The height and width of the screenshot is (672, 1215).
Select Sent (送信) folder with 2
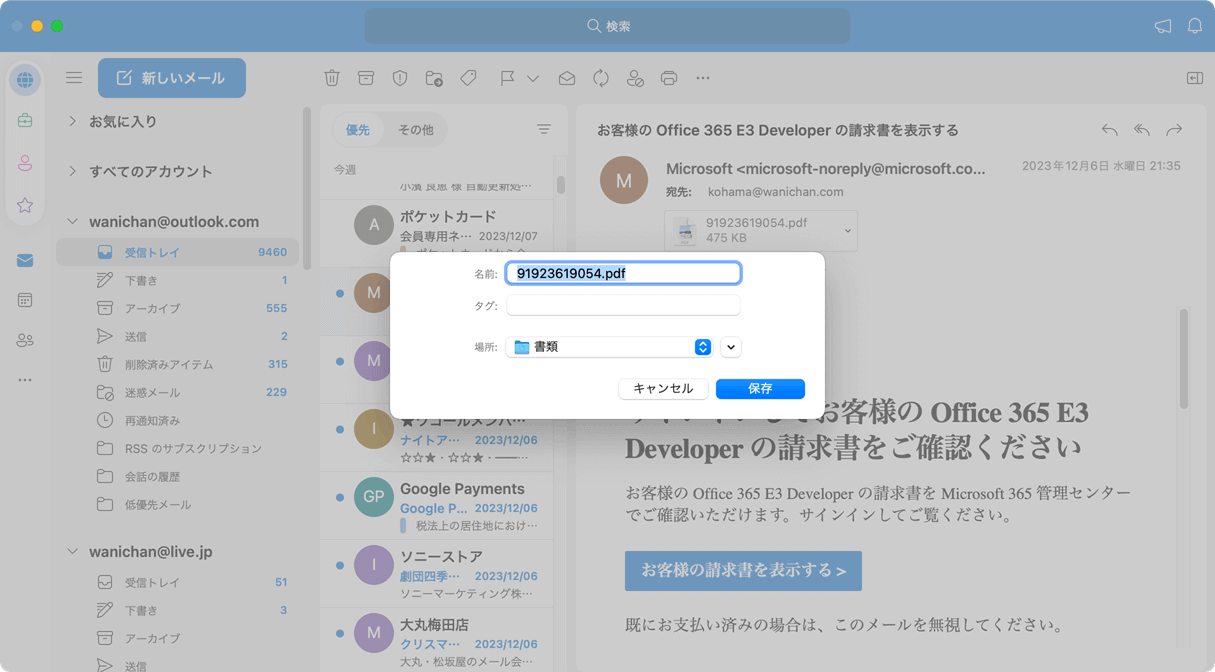179,336
